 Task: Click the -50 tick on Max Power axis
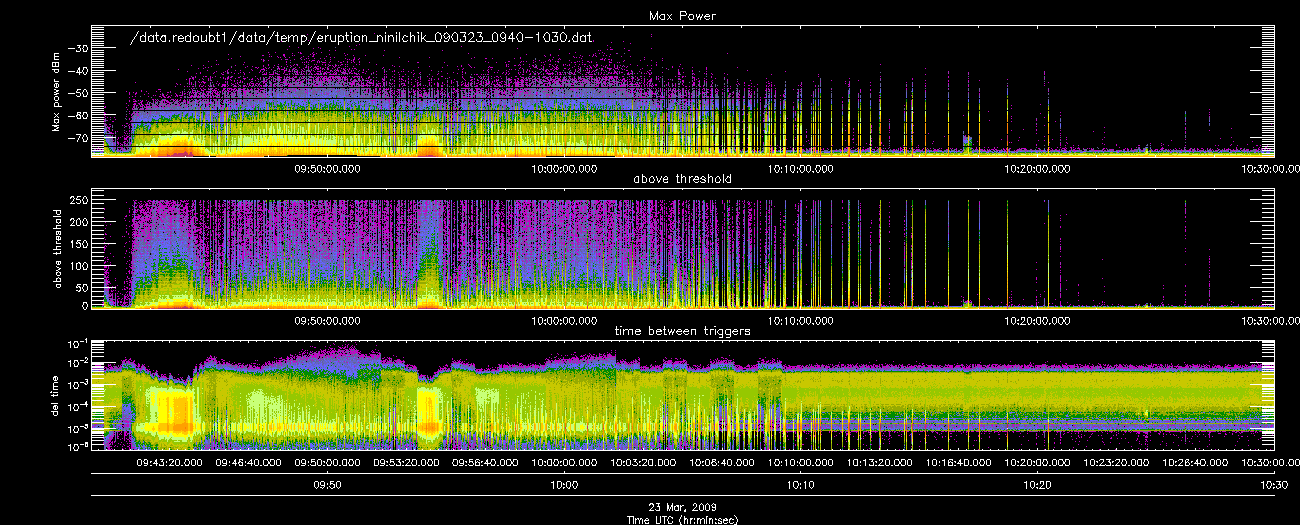pos(77,93)
